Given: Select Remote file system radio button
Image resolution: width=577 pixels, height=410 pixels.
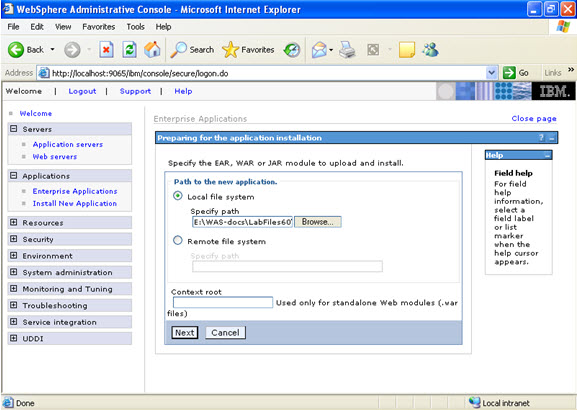Looking at the screenshot, I should point(178,240).
